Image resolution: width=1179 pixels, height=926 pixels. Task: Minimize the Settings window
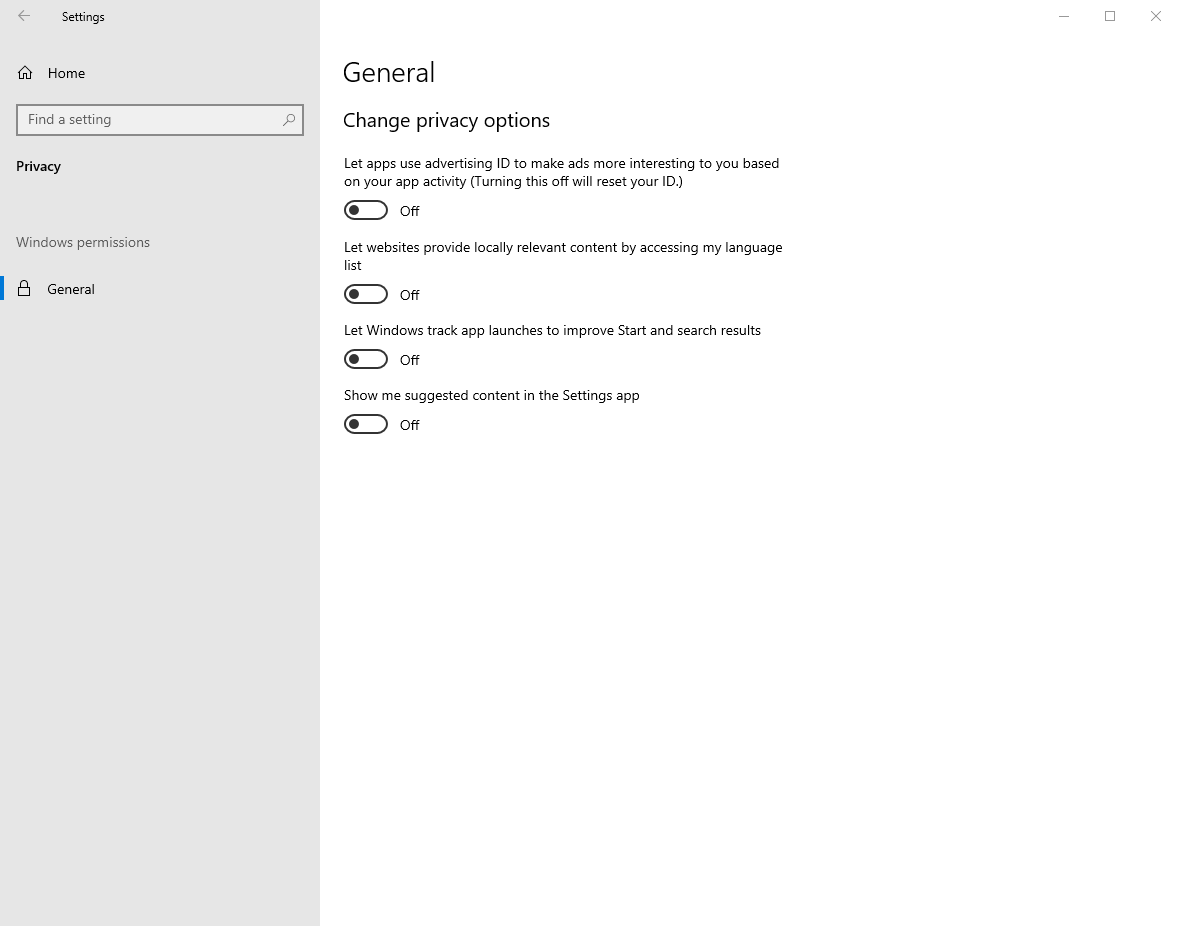(x=1064, y=16)
